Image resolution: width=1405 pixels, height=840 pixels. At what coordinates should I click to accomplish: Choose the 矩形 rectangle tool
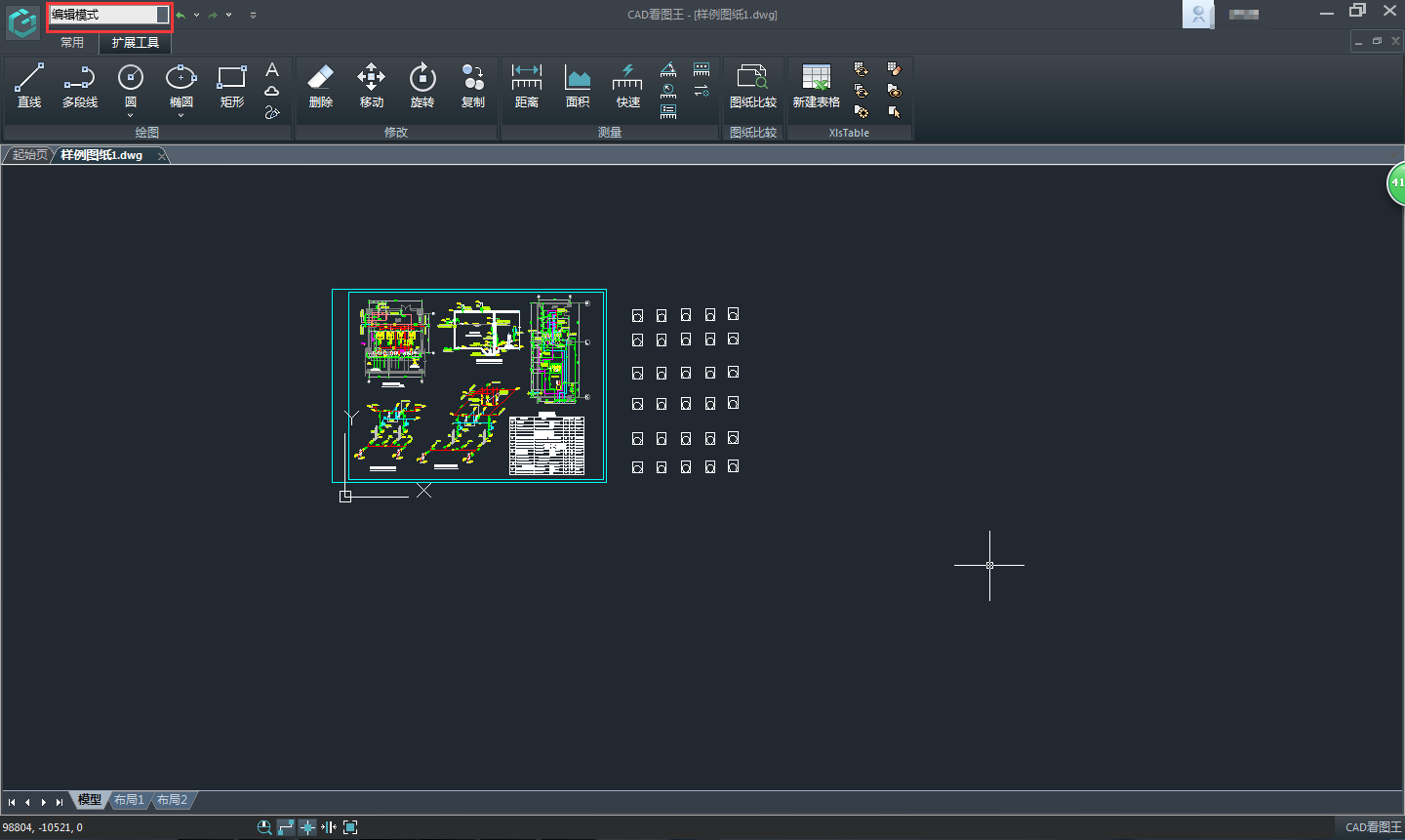[x=232, y=85]
